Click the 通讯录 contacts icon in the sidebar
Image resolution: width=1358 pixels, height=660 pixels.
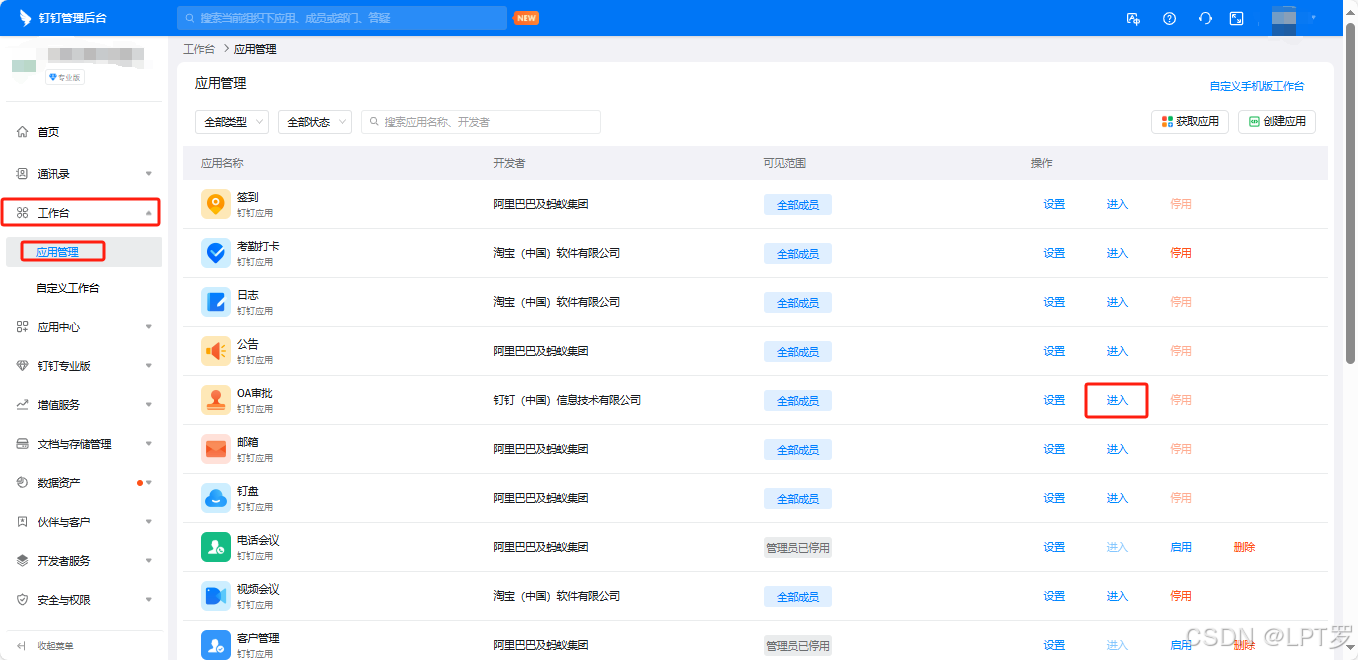pyautogui.click(x=22, y=173)
